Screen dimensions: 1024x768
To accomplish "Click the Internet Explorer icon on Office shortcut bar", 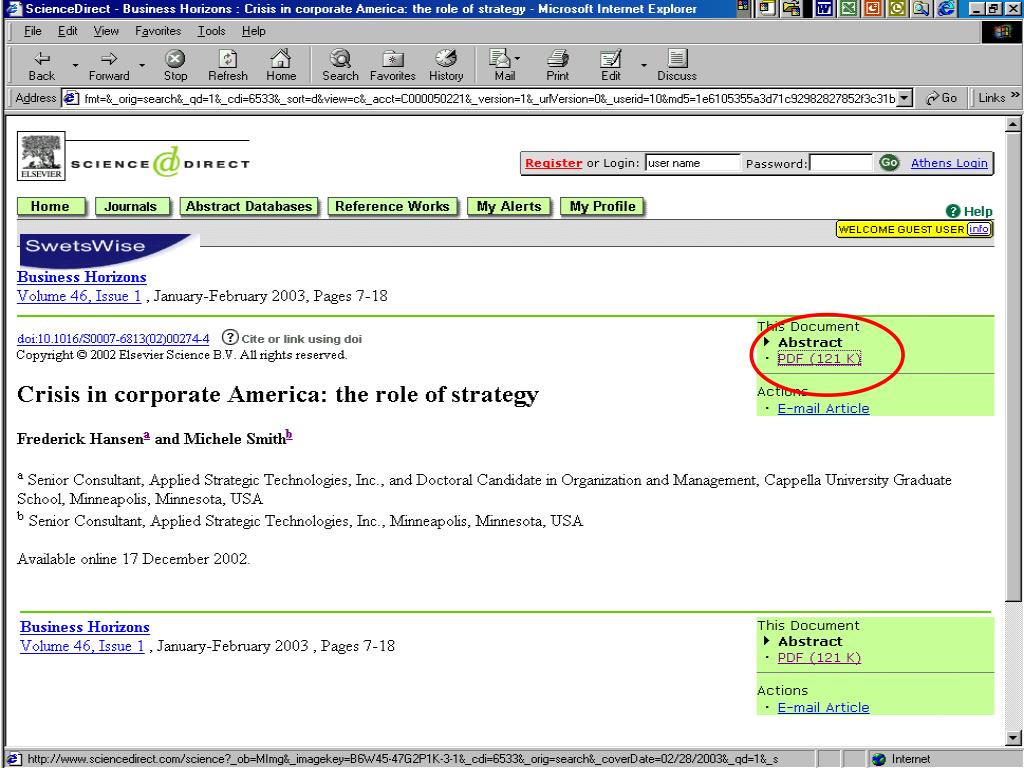I will (946, 8).
